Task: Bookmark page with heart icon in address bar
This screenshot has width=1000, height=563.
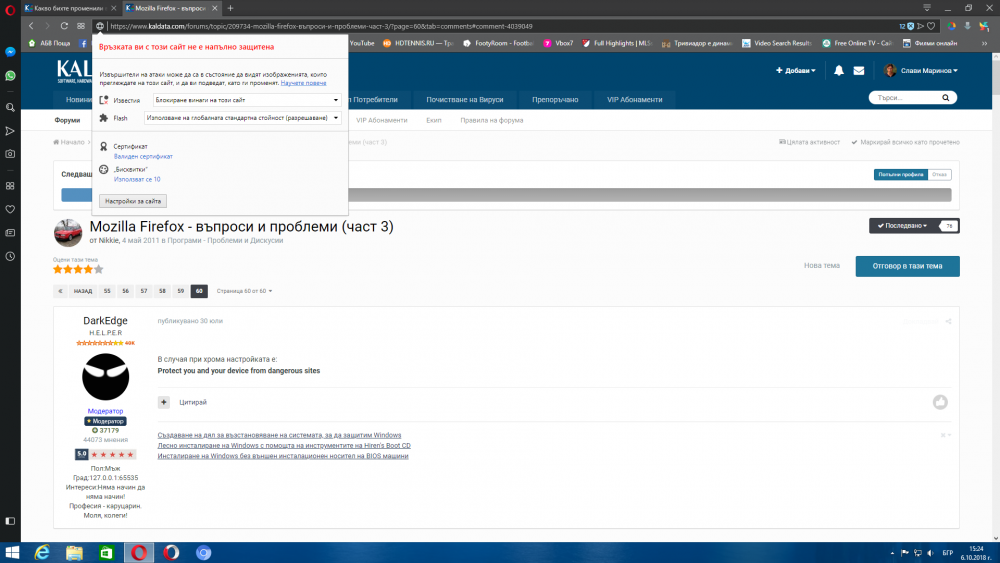Action: pos(931,26)
